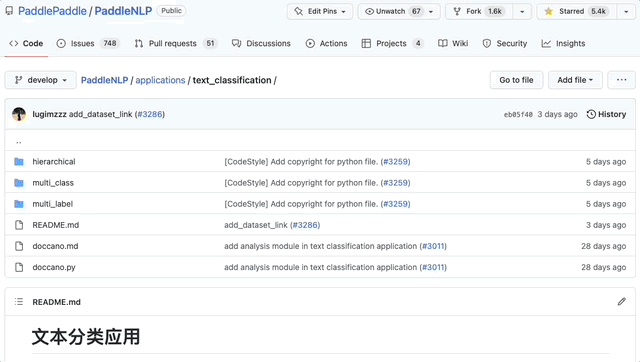Open the README table of contents list icon

pos(19,302)
